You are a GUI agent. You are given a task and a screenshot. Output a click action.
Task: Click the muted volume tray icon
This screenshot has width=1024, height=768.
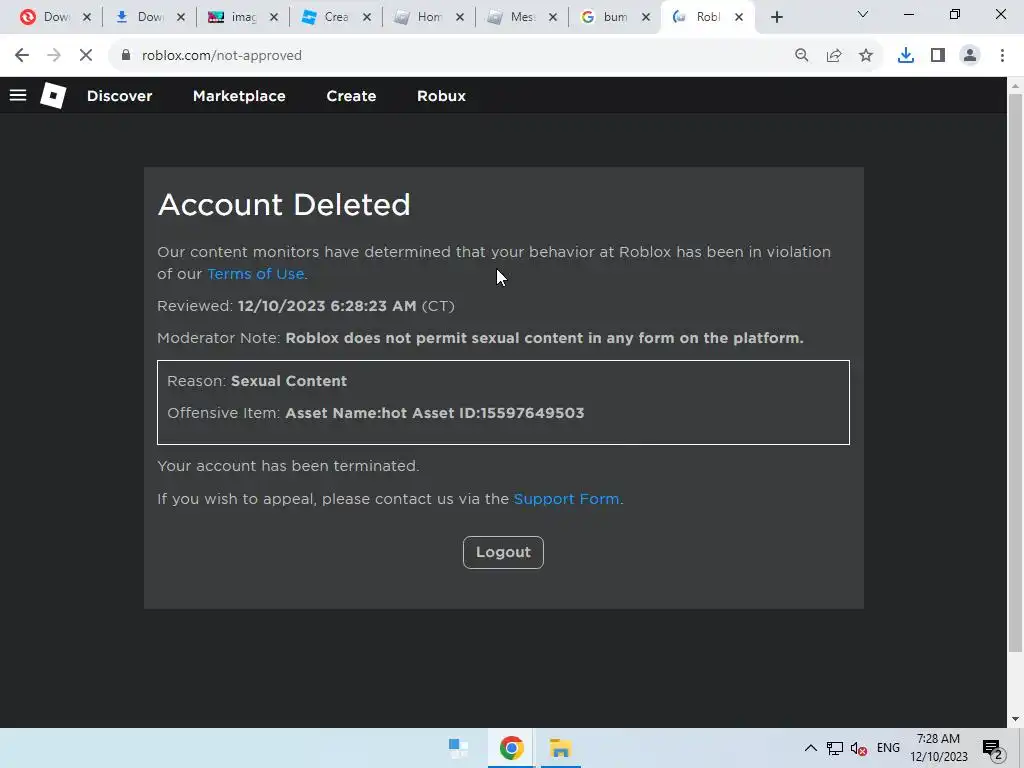tap(859, 748)
